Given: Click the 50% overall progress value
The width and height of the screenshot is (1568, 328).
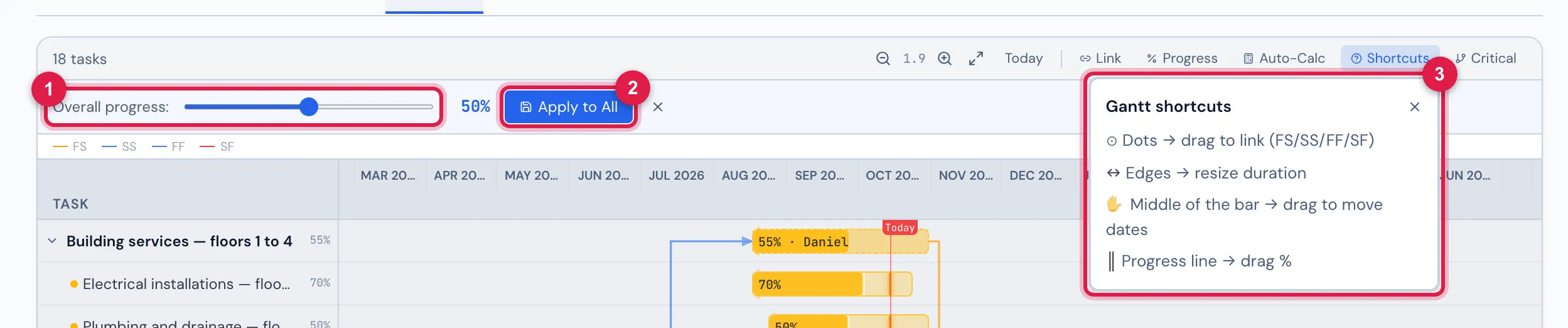Looking at the screenshot, I should click(x=475, y=107).
